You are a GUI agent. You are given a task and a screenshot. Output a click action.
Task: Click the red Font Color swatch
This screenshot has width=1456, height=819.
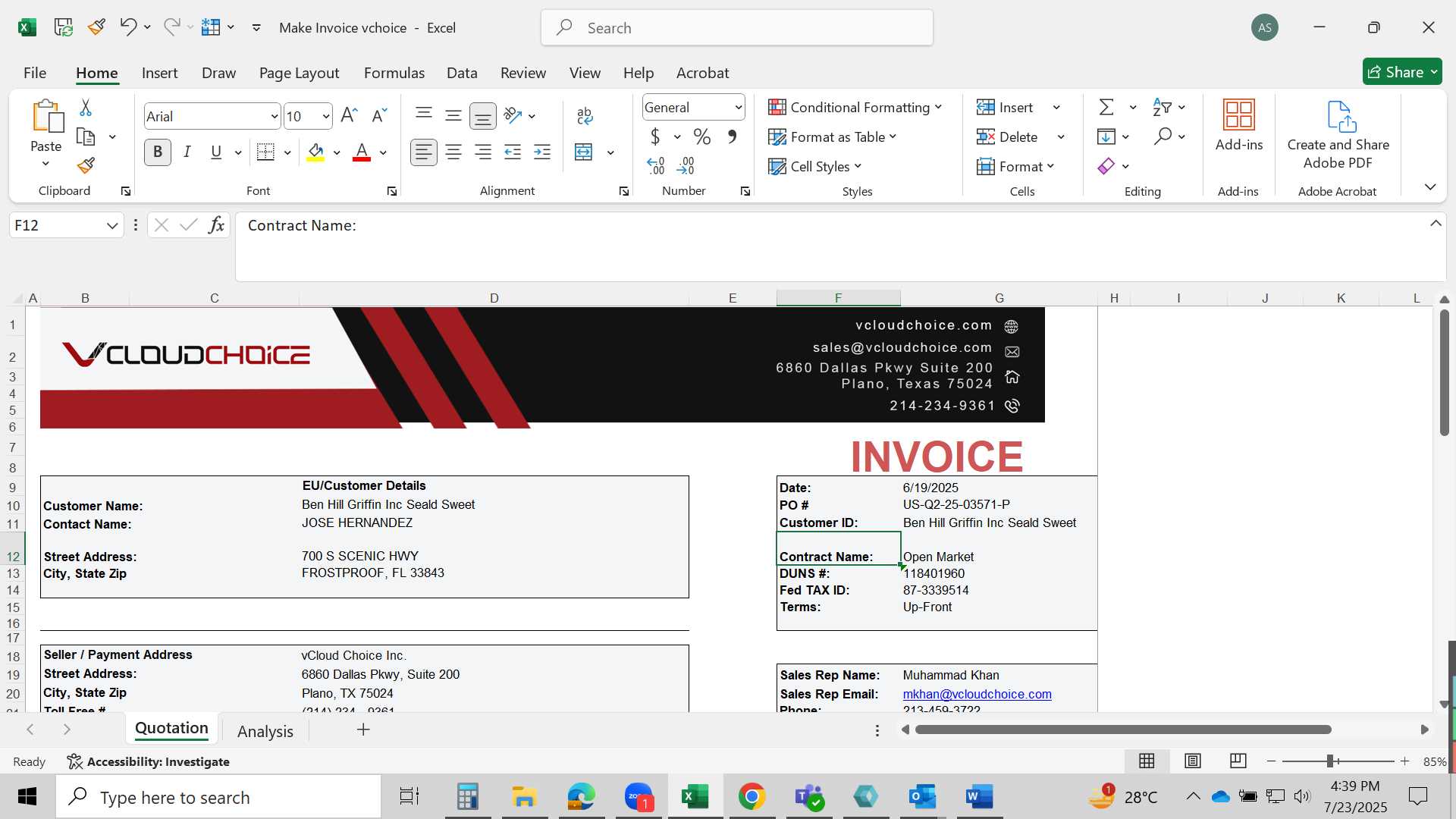pos(362,152)
